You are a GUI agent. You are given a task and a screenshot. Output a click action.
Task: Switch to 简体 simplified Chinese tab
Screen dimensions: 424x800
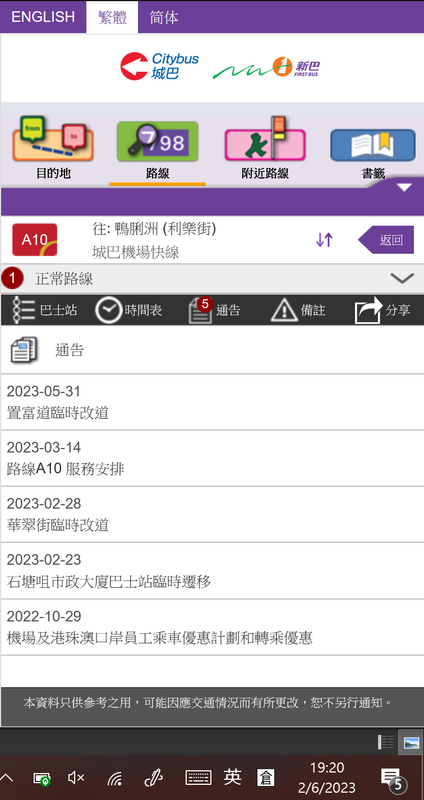(164, 17)
